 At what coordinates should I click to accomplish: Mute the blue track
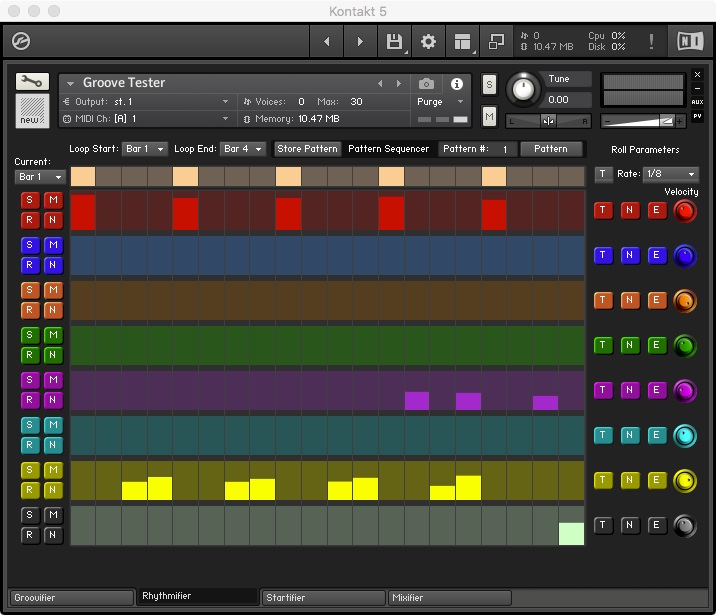pos(53,245)
